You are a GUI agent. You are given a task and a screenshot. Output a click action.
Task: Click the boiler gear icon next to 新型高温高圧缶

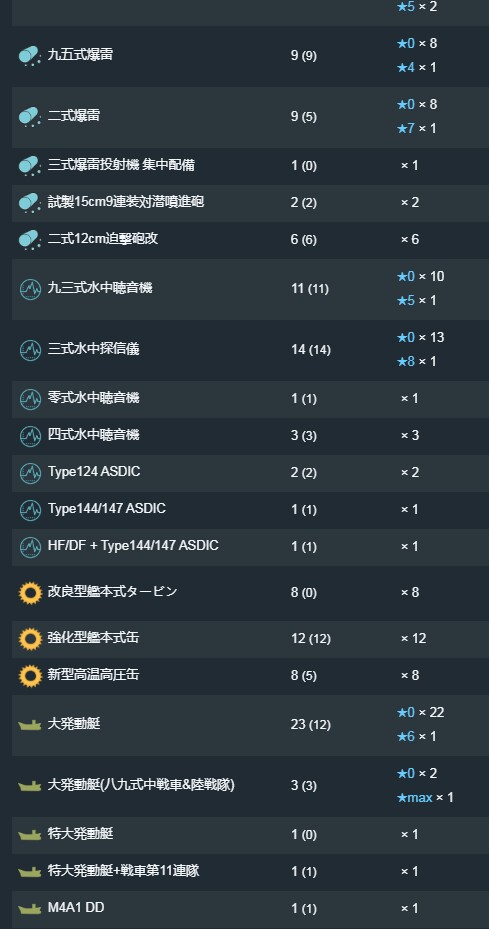(30, 676)
